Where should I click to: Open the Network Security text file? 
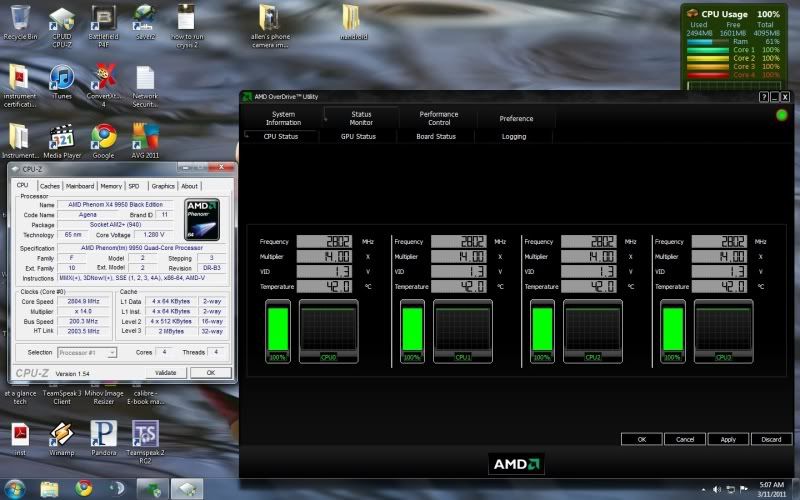145,86
